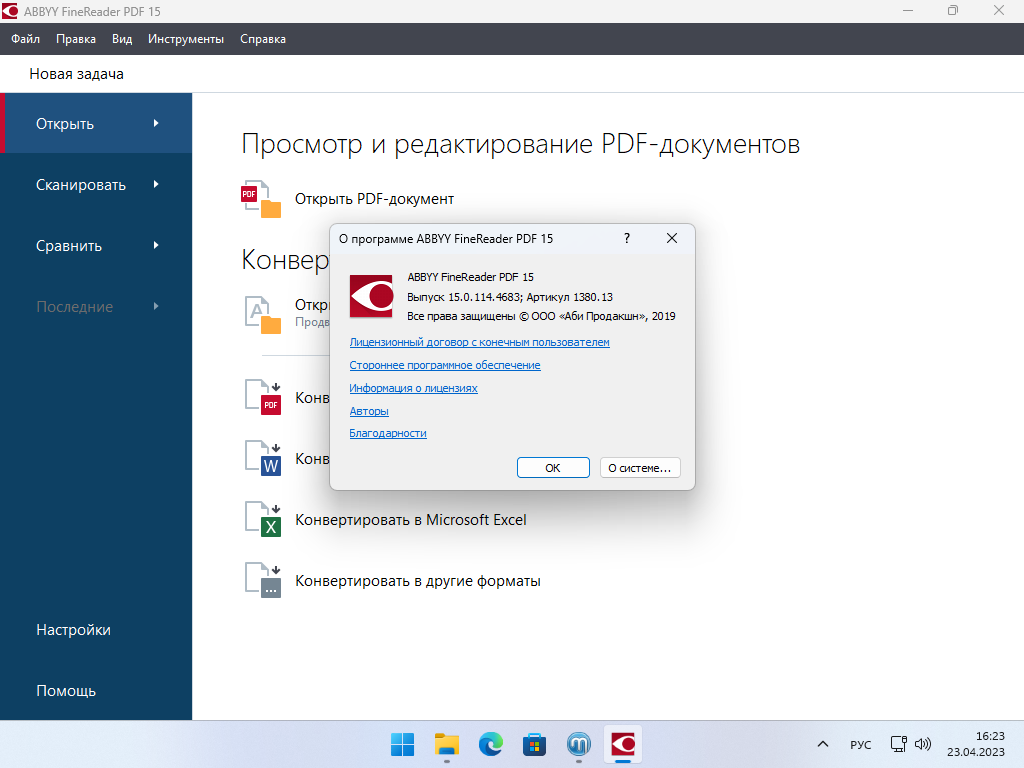Image resolution: width=1024 pixels, height=768 pixels.
Task: Click the Convert to Microsoft Excel icon
Action: click(x=263, y=519)
